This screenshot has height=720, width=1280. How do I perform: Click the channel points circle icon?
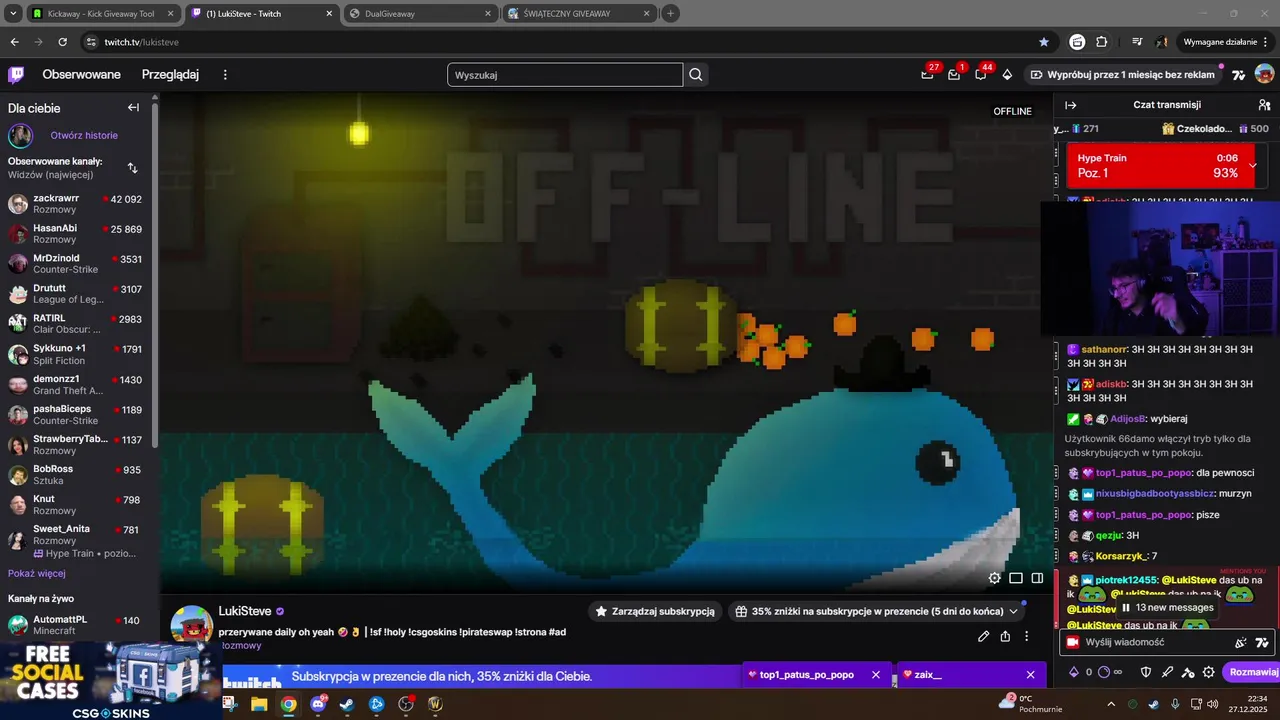coord(1104,673)
